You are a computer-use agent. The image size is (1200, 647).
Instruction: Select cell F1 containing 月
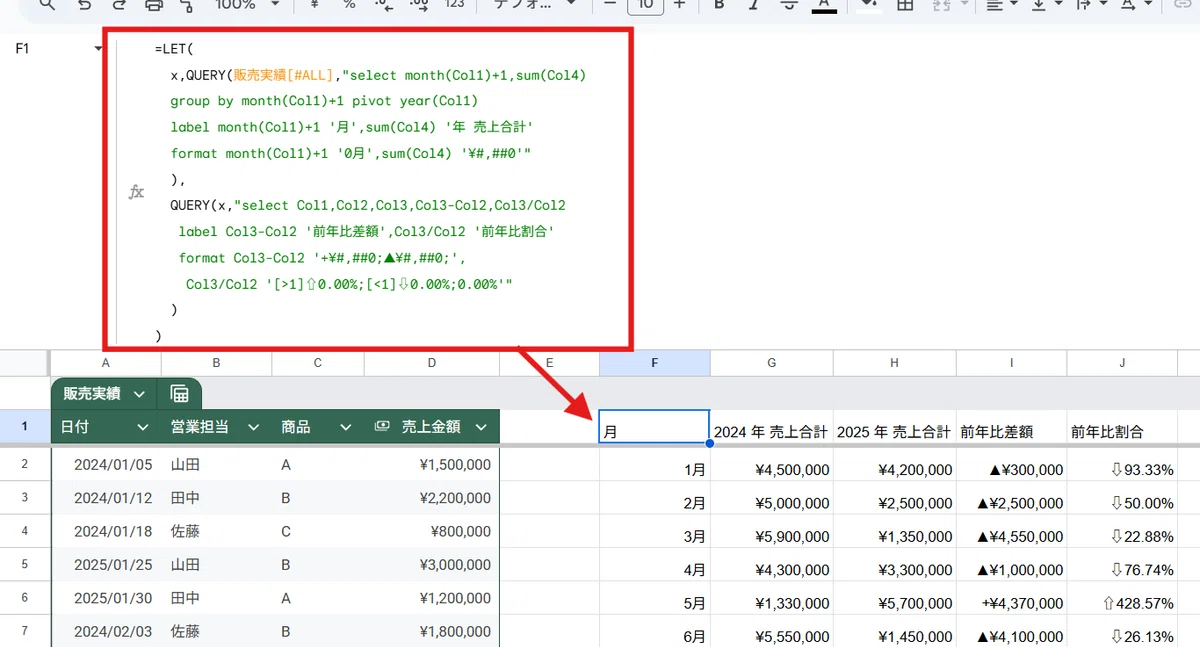[655, 427]
